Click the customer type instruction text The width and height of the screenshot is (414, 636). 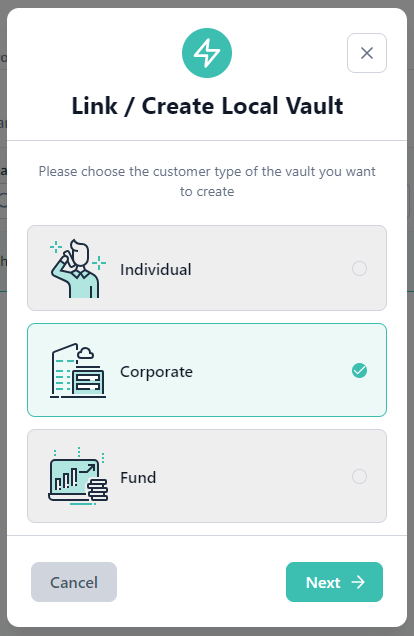pos(207,181)
